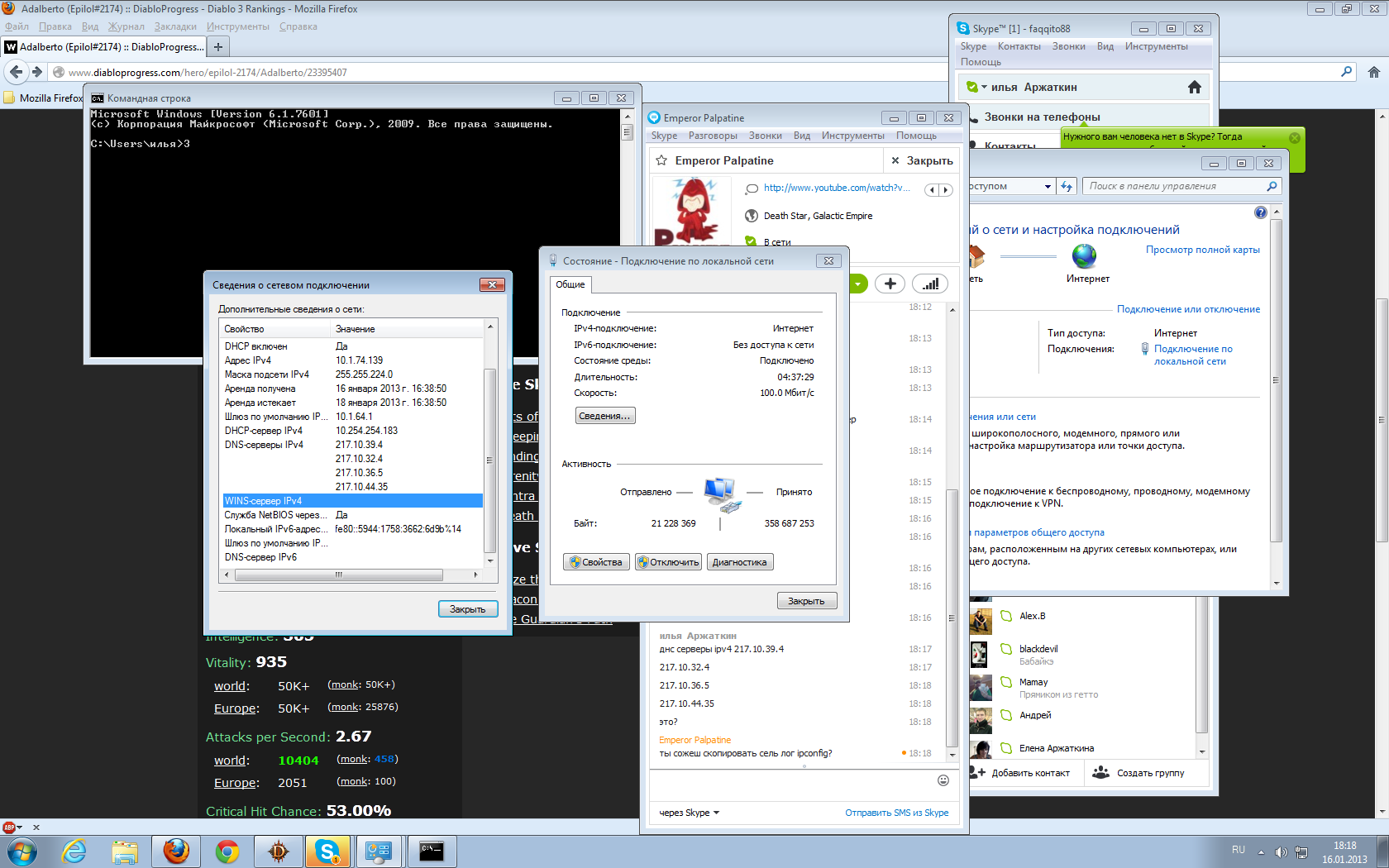Open Control Panel help question mark
Image resolution: width=1389 pixels, height=868 pixels.
[x=1261, y=212]
